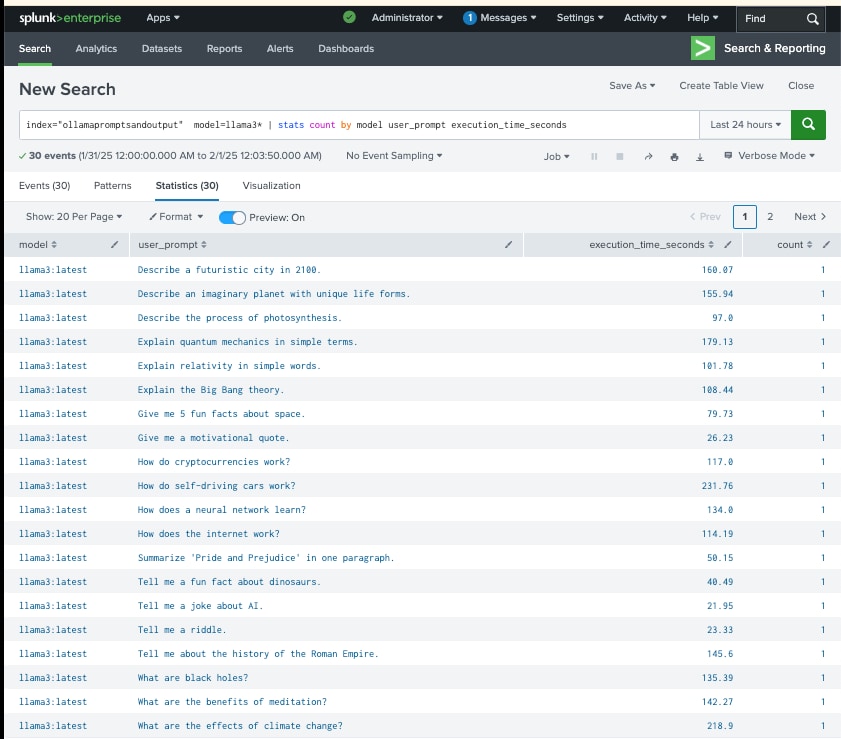Sort by the count column
841x739 pixels.
809,245
